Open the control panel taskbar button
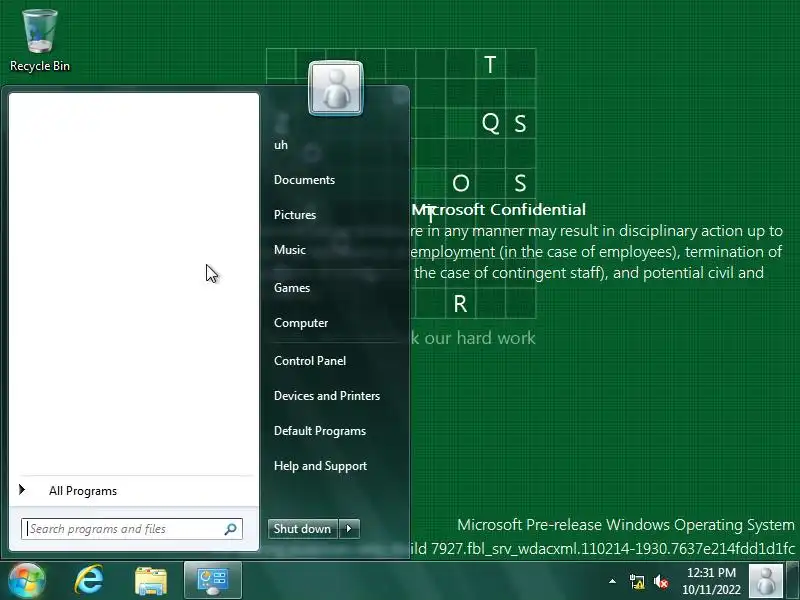 [213, 581]
